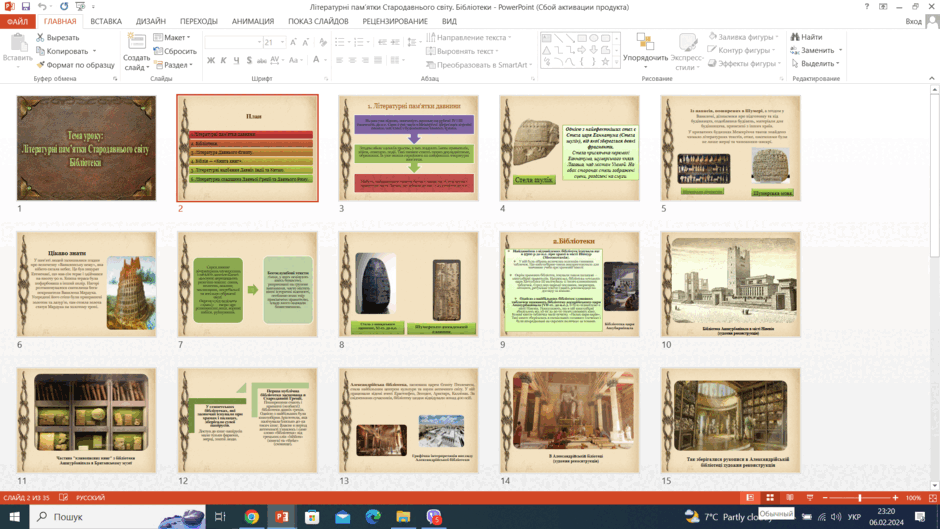Zoom out with minus button
This screenshot has height=529, width=940.
coord(825,498)
